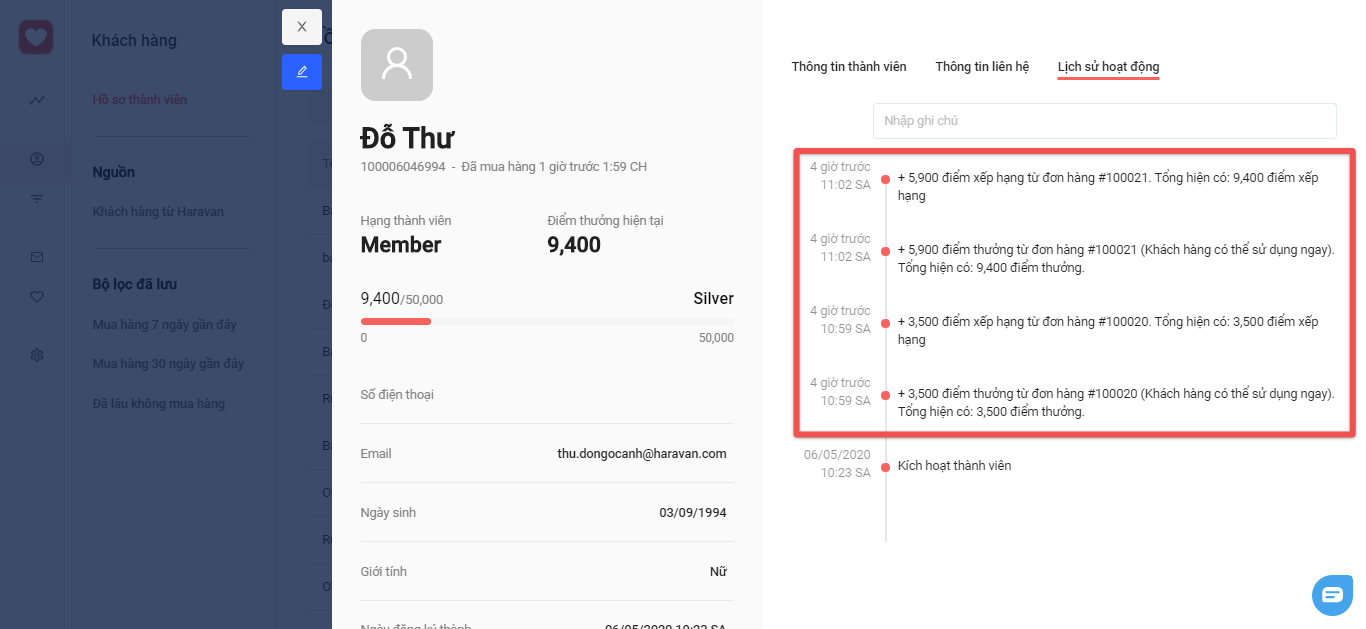Image resolution: width=1366 pixels, height=629 pixels.
Task: Close the customer detail panel with X
Action: click(302, 27)
